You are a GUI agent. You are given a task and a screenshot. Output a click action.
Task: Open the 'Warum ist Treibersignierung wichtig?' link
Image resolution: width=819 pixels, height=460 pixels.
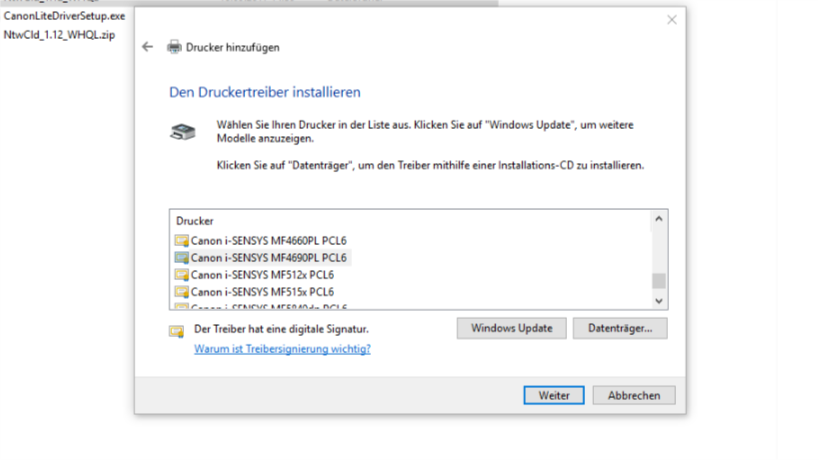point(283,349)
